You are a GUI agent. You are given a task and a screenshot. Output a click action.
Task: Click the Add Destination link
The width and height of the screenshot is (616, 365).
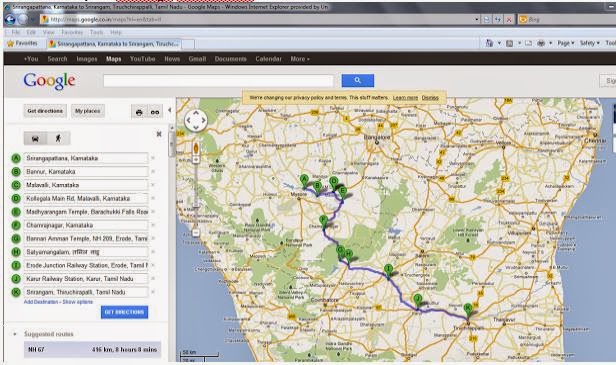click(x=41, y=302)
